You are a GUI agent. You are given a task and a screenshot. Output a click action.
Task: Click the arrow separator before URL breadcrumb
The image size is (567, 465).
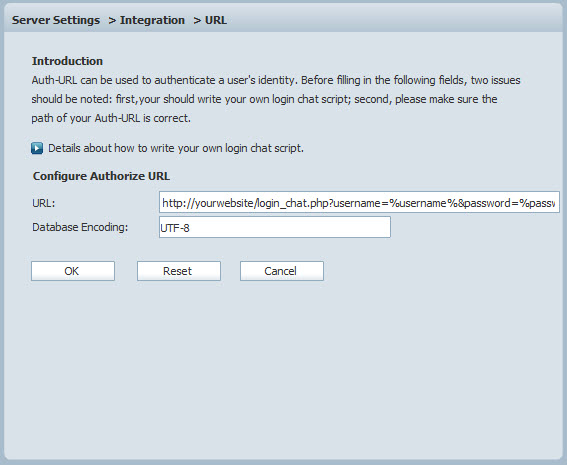point(197,21)
